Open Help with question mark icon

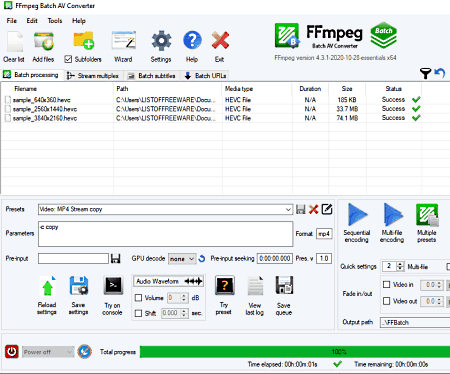(192, 41)
